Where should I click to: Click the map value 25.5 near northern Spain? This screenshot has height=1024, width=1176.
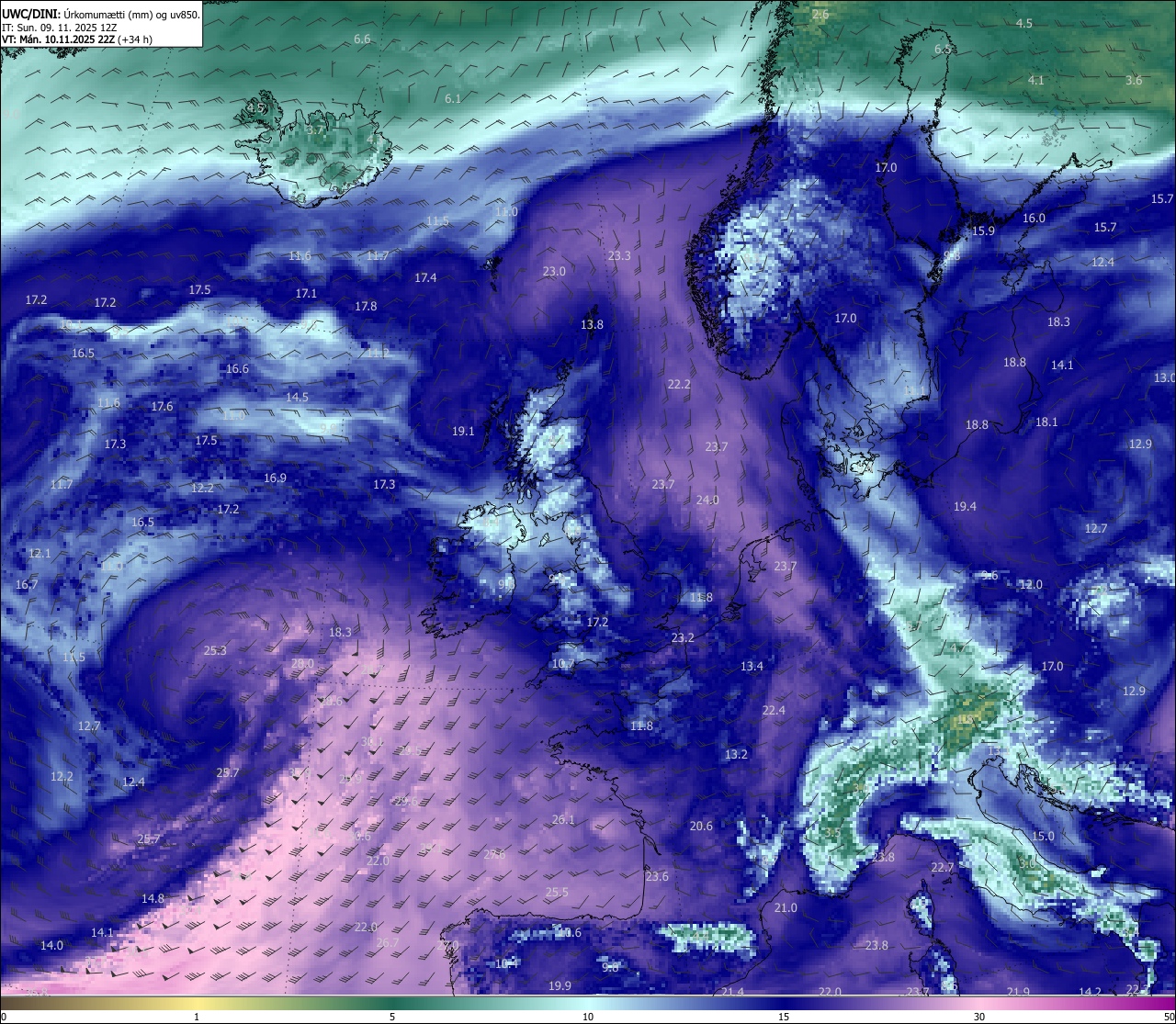point(557,893)
